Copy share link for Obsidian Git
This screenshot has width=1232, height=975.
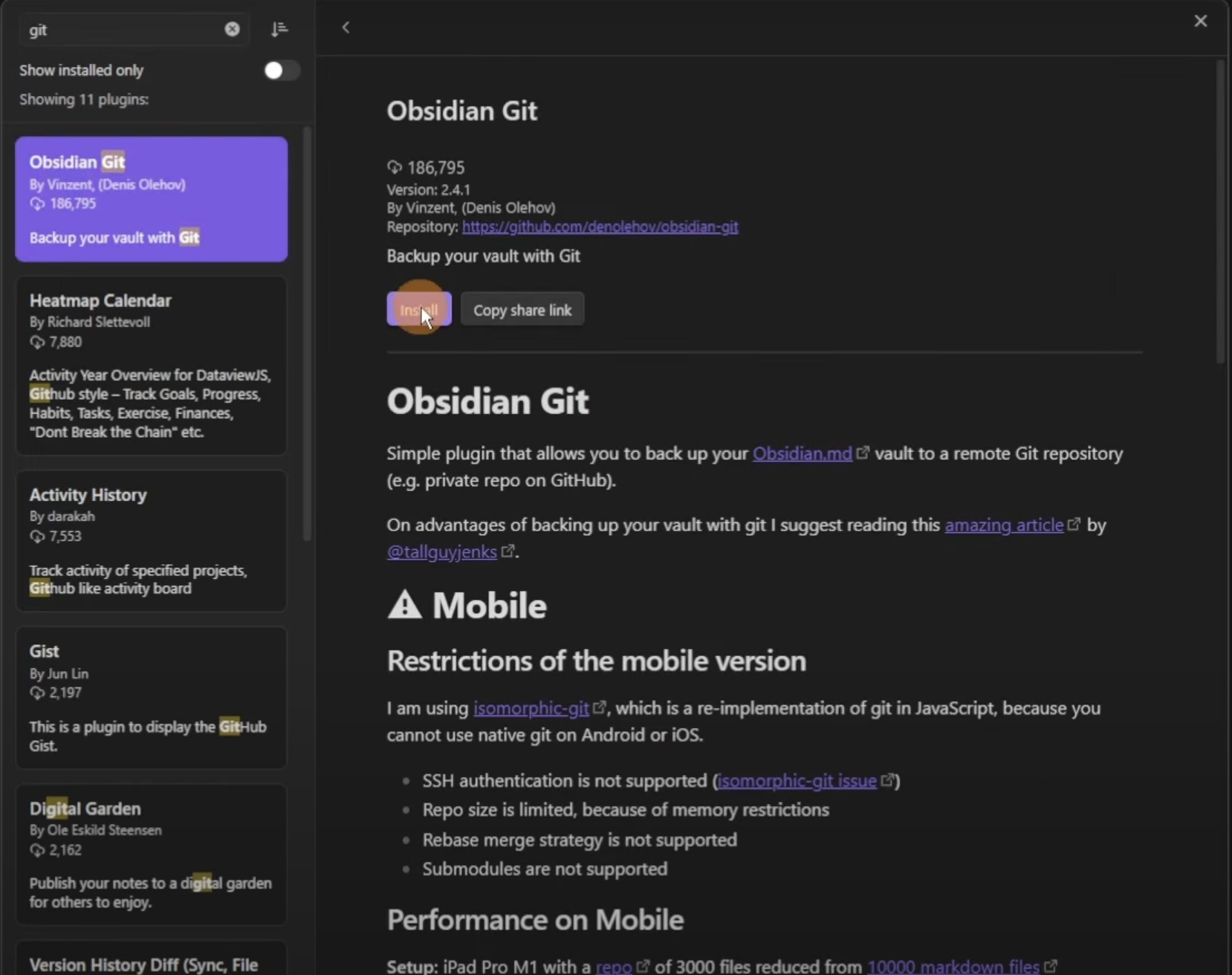[522, 309]
